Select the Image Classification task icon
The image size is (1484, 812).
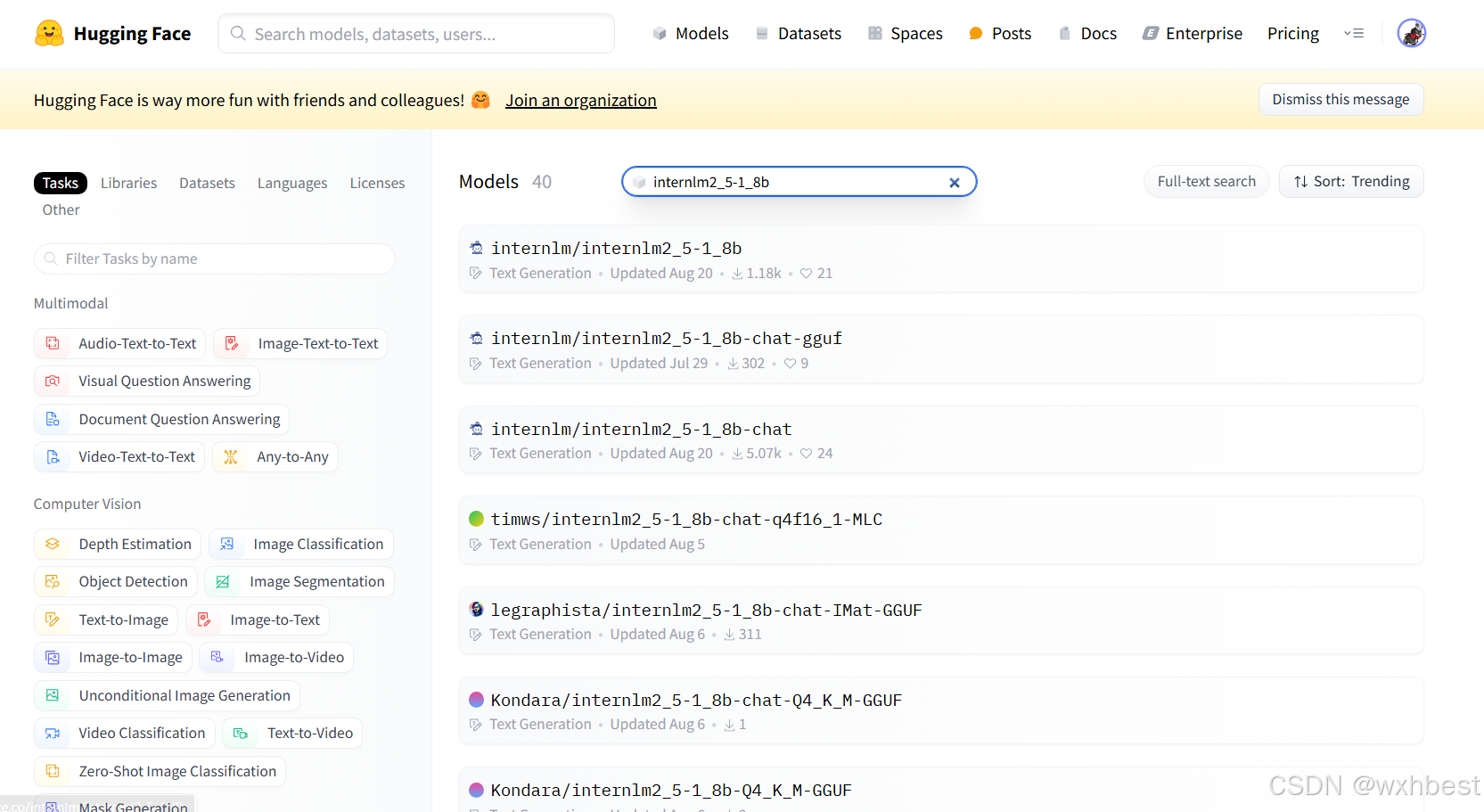click(x=227, y=544)
